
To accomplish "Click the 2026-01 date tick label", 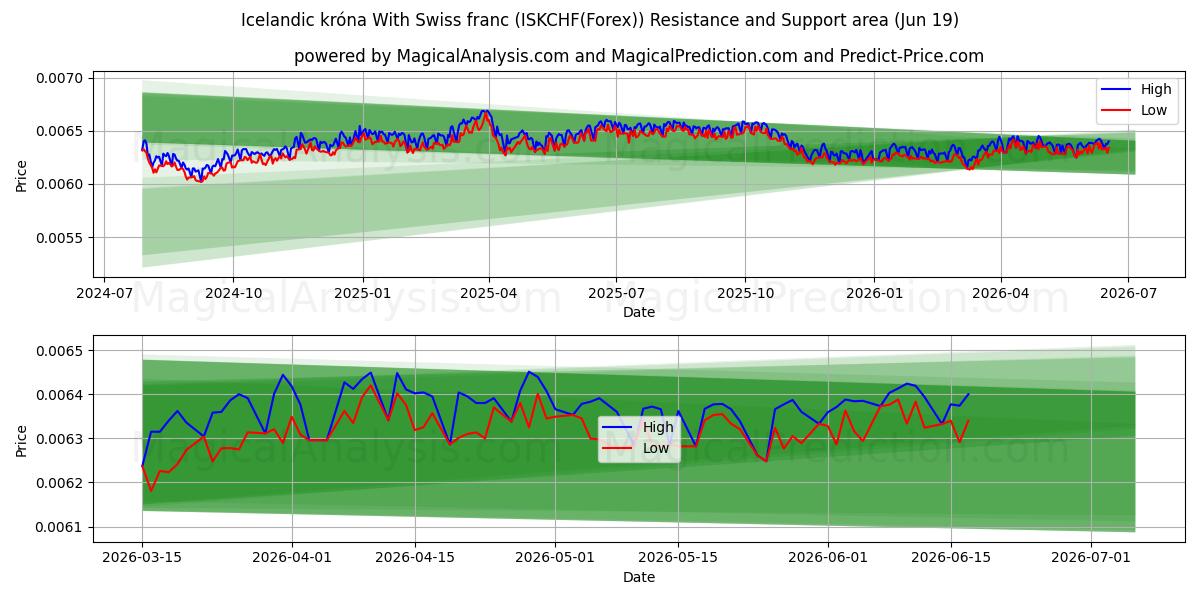I will pyautogui.click(x=873, y=293).
